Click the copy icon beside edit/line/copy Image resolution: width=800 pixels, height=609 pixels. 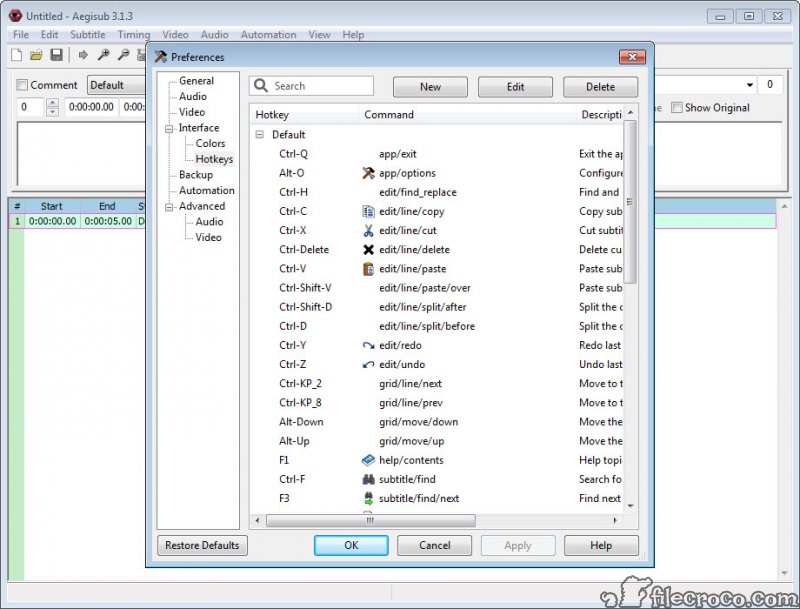pos(368,211)
